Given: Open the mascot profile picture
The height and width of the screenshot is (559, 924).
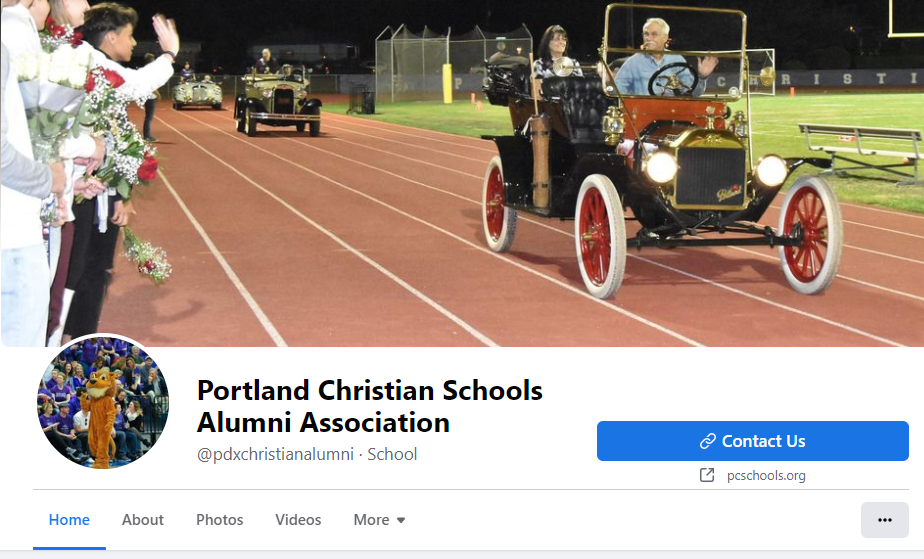Looking at the screenshot, I should pyautogui.click(x=103, y=402).
